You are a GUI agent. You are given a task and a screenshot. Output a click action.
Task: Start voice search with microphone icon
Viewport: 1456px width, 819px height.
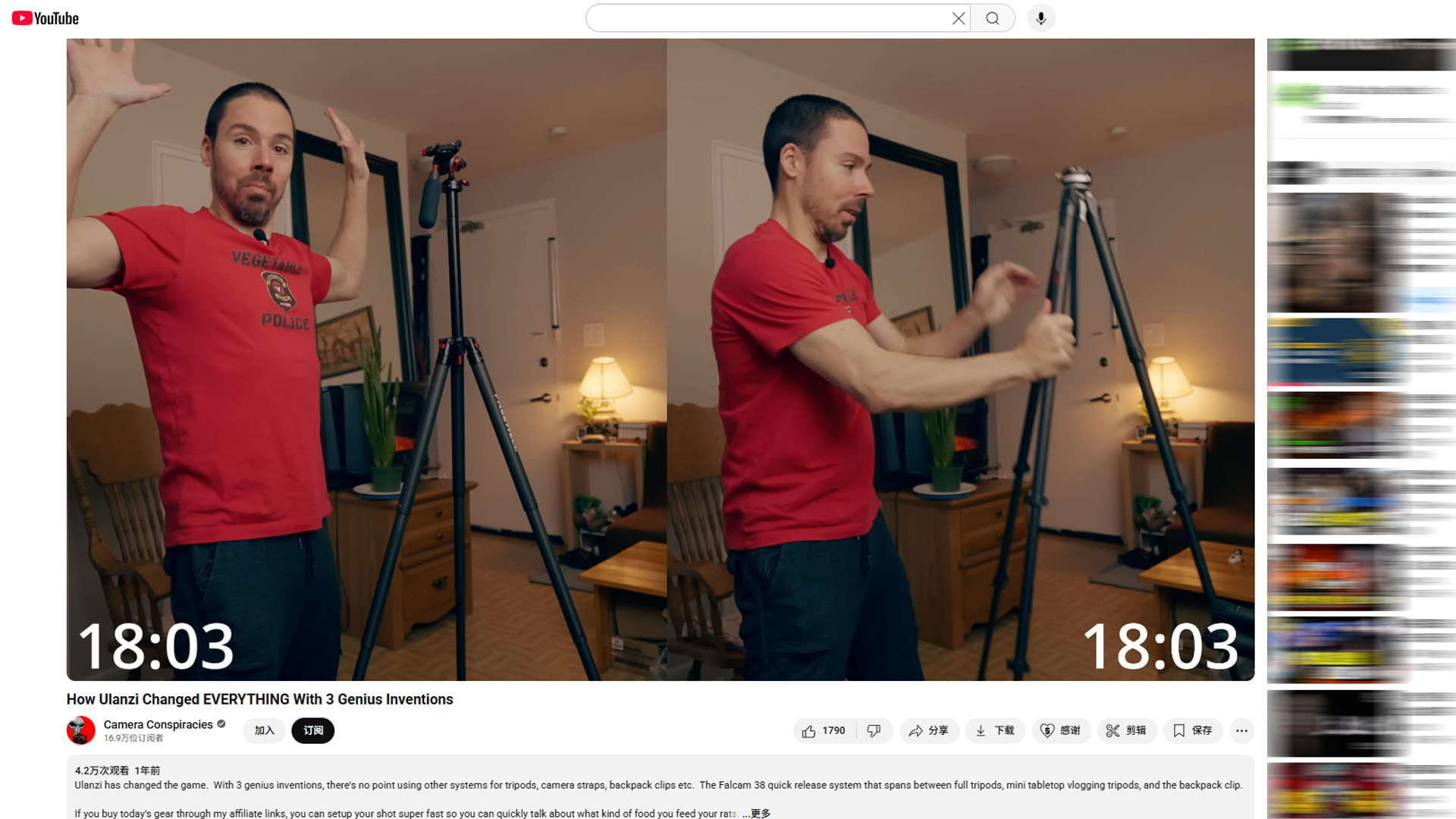(x=1041, y=18)
